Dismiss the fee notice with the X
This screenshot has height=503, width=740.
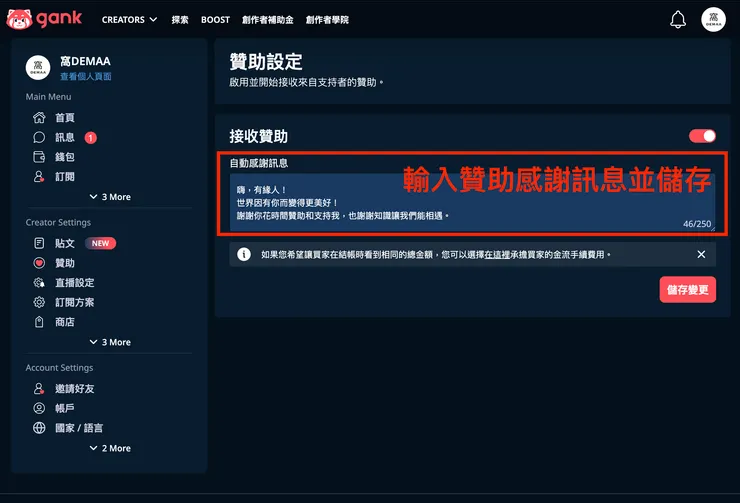coord(701,254)
